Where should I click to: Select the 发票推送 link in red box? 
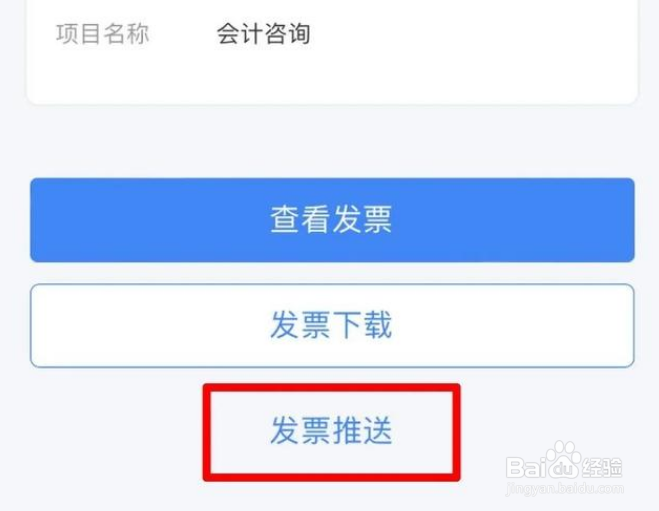coord(331,431)
